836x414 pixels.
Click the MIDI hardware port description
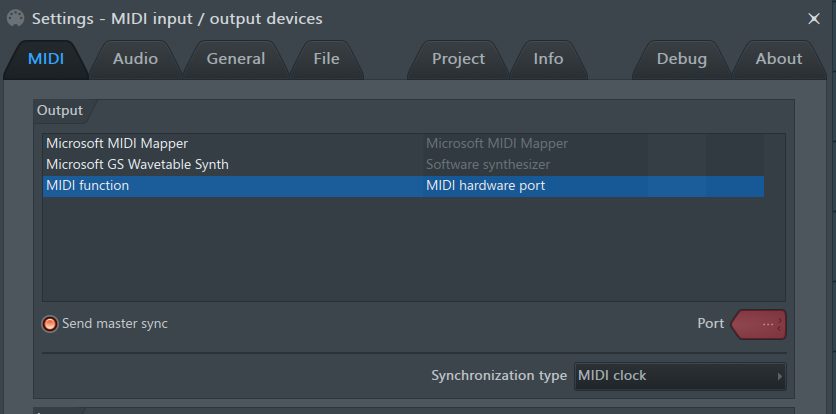click(x=485, y=186)
